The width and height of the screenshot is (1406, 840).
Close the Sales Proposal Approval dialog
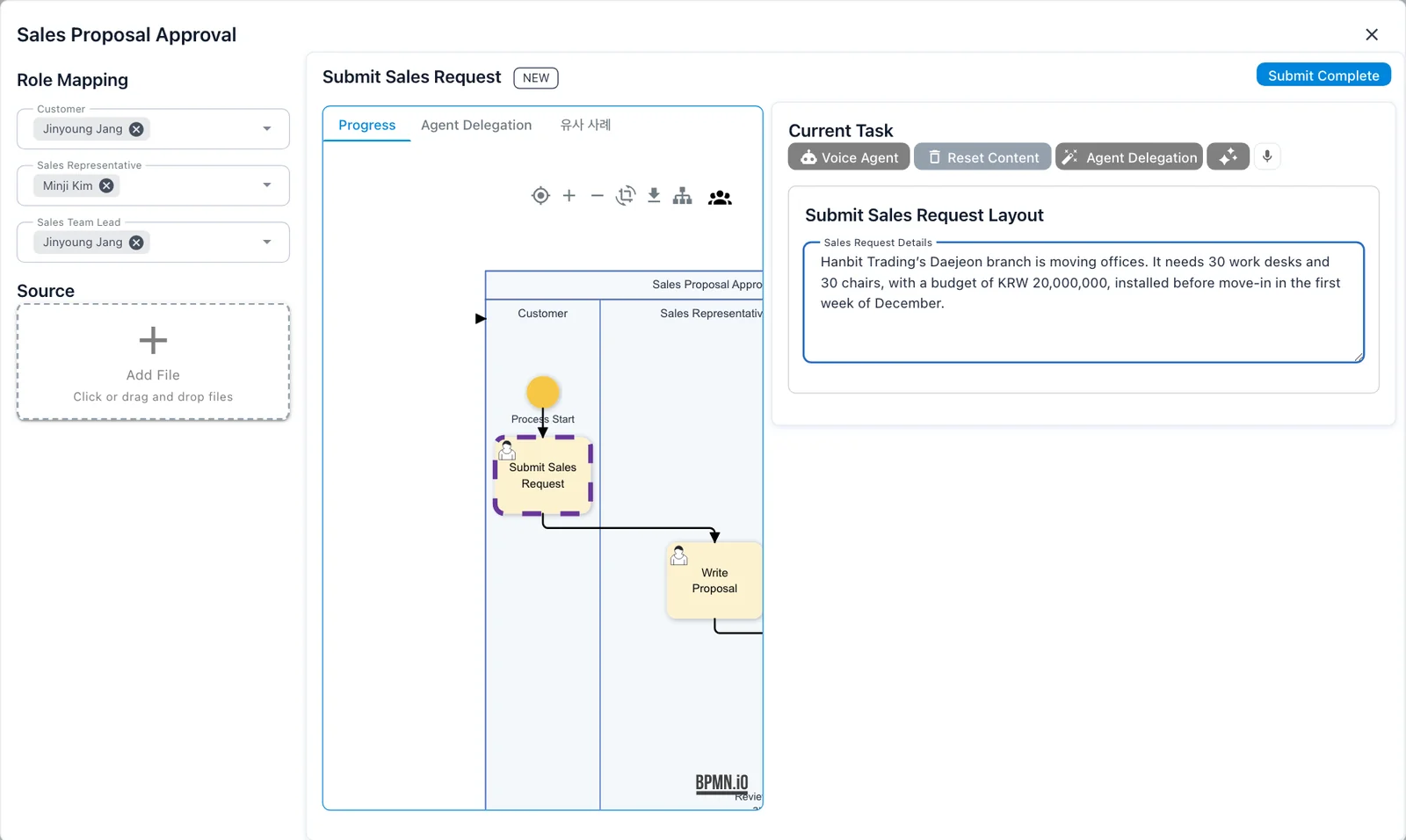[1372, 34]
